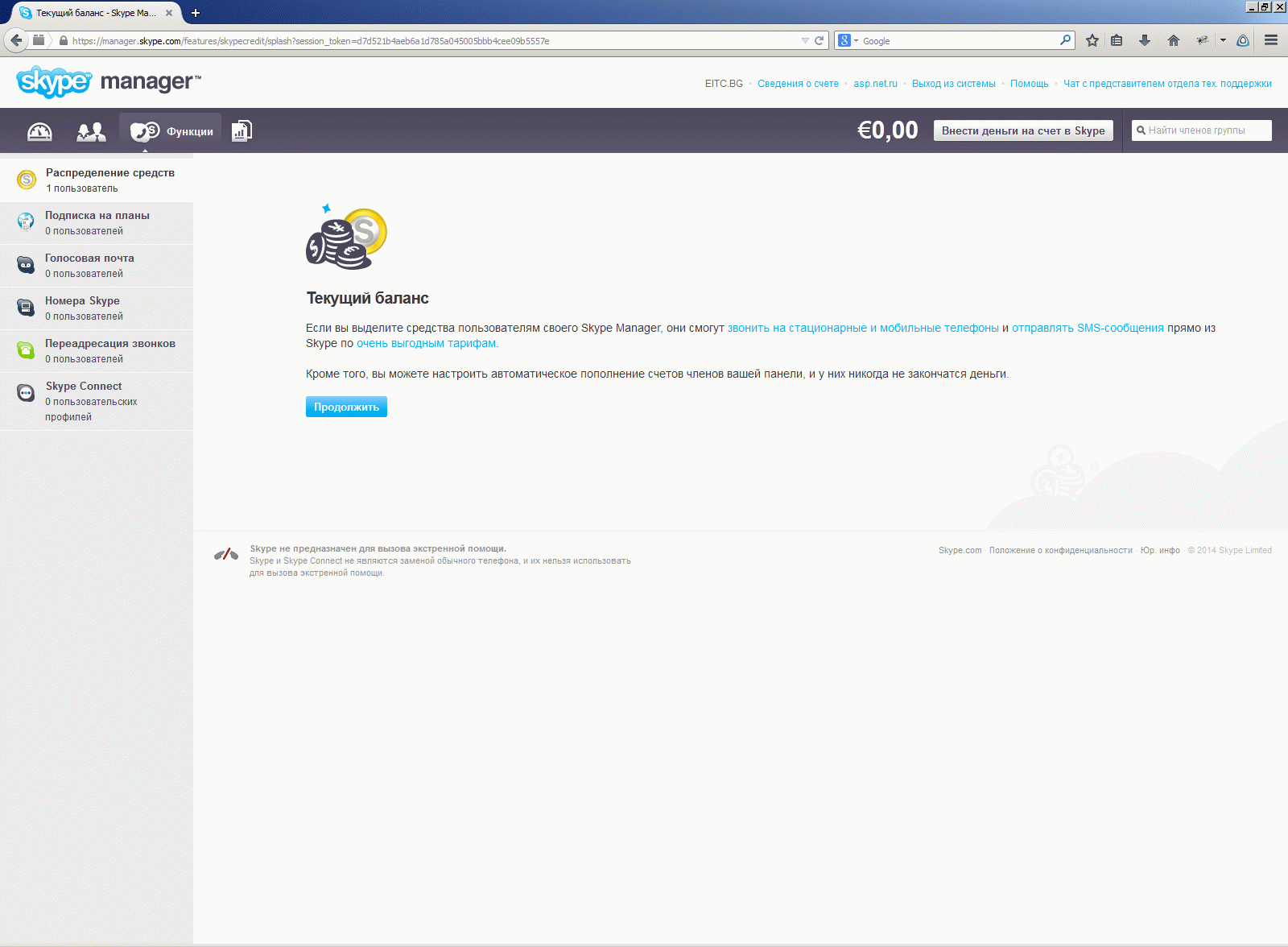This screenshot has height=947, width=1288.
Task: Close the Текущий баланс browser tab
Action: (x=169, y=13)
